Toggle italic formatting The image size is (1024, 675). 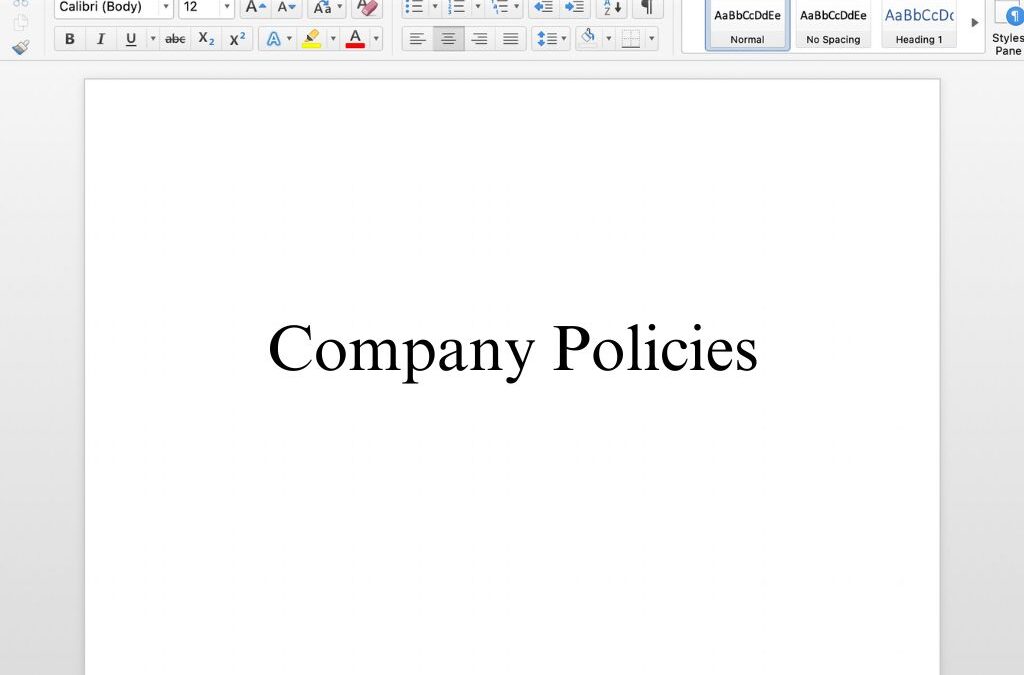pos(101,39)
